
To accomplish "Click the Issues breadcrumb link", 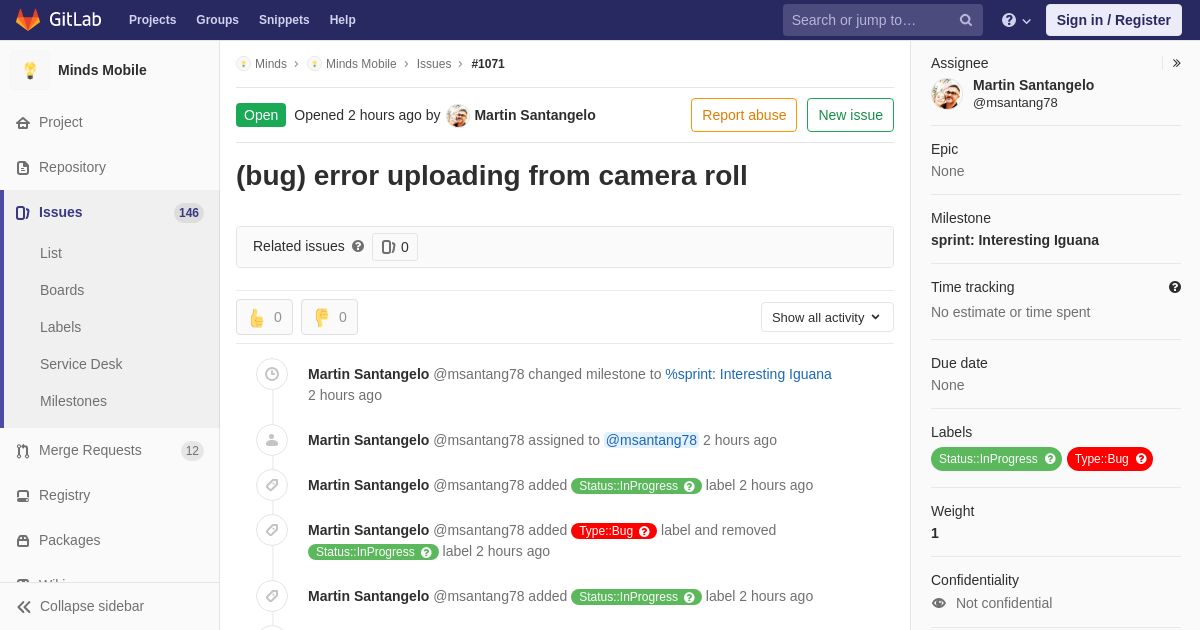I will 434,64.
